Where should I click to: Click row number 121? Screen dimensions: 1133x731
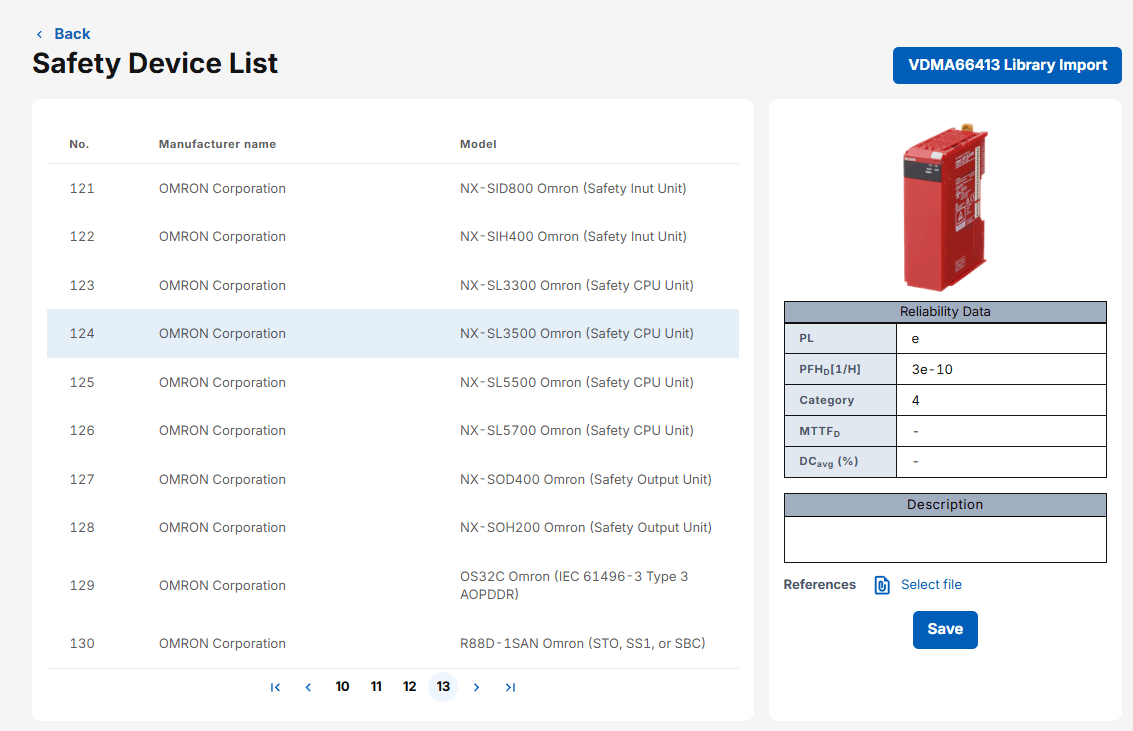(82, 189)
